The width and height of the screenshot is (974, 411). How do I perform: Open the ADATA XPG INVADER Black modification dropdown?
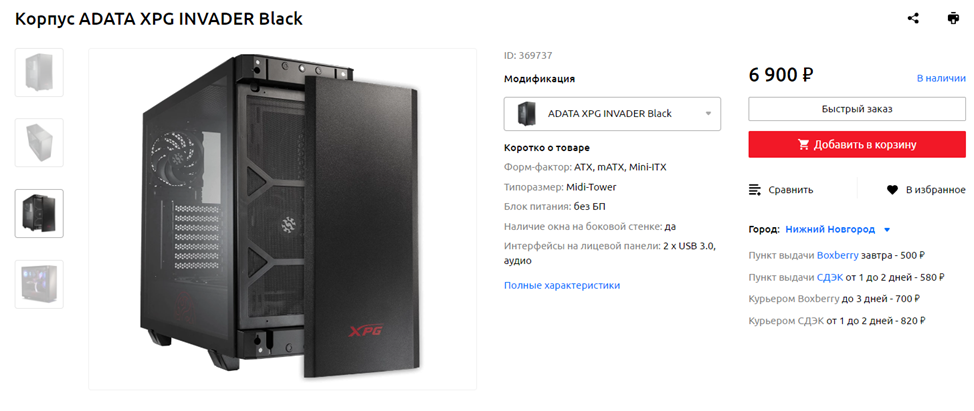coord(612,114)
